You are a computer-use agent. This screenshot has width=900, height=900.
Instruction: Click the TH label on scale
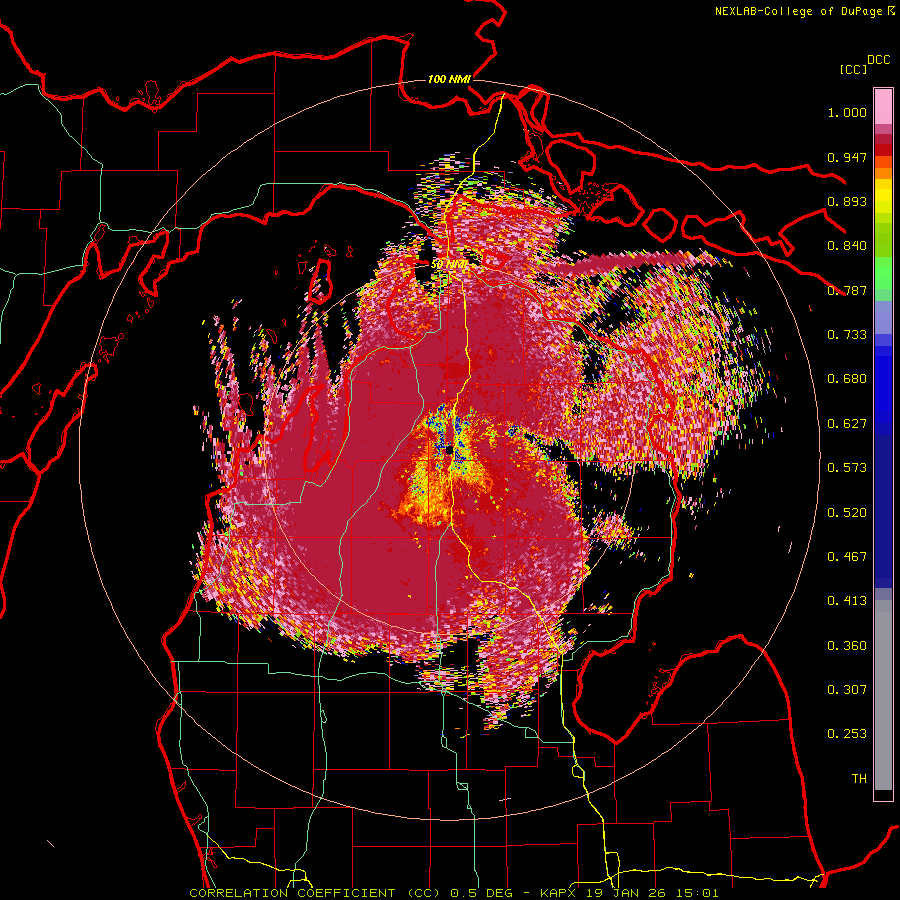pyautogui.click(x=859, y=779)
